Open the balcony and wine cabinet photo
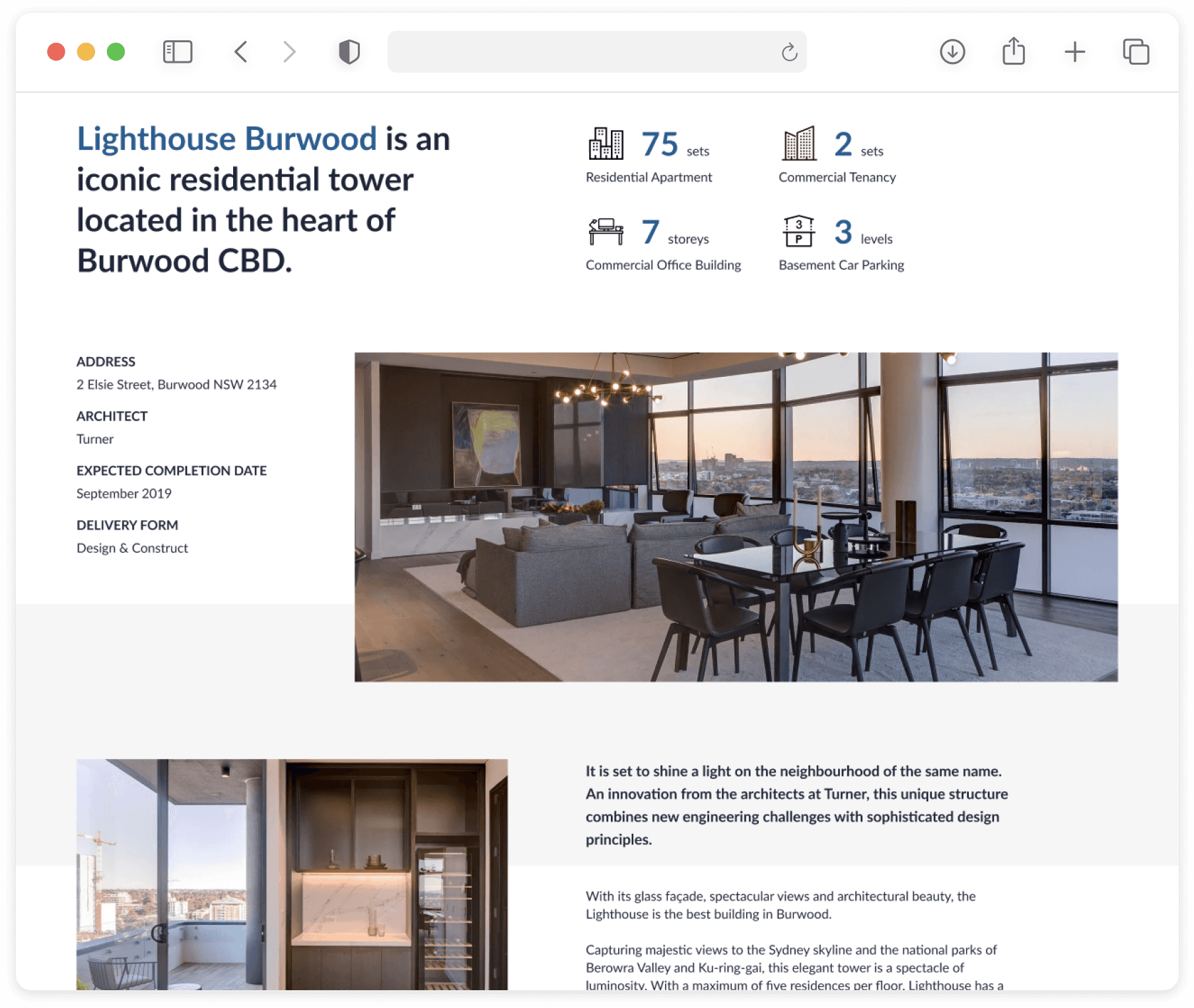This screenshot has height=1008, width=1194. 292,874
